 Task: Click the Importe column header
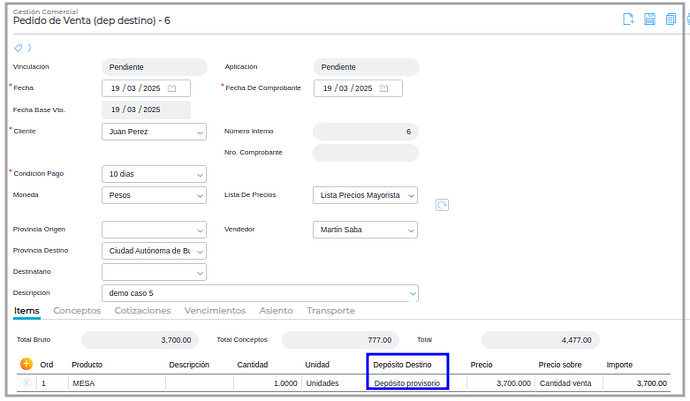coord(620,365)
